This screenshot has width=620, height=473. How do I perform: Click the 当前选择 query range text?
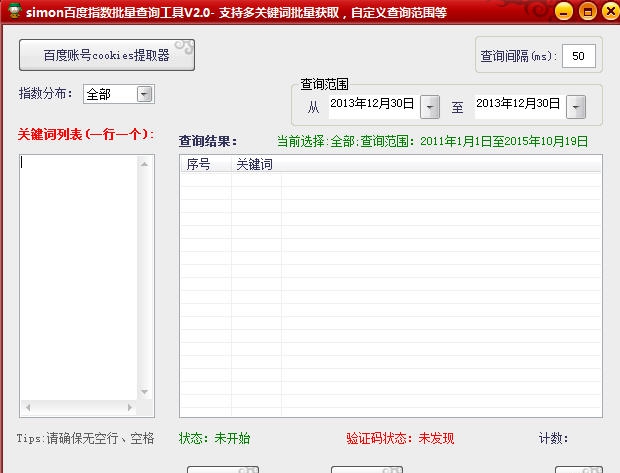click(432, 141)
